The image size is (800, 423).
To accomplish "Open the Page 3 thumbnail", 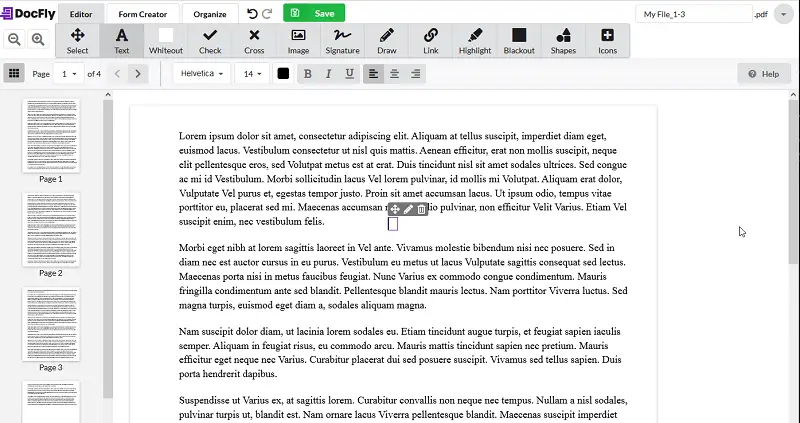I will point(51,324).
